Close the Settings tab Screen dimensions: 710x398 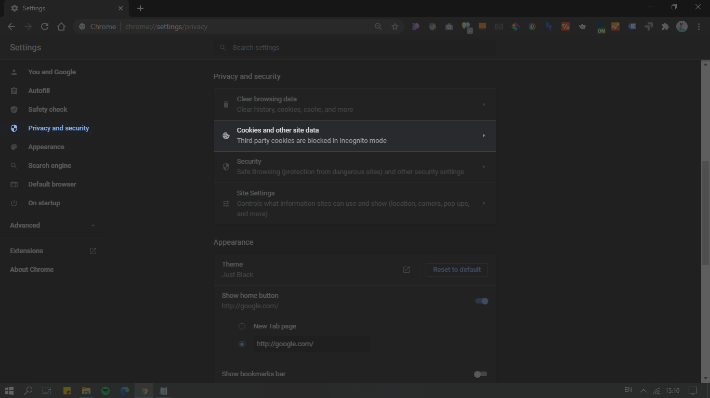point(120,8)
